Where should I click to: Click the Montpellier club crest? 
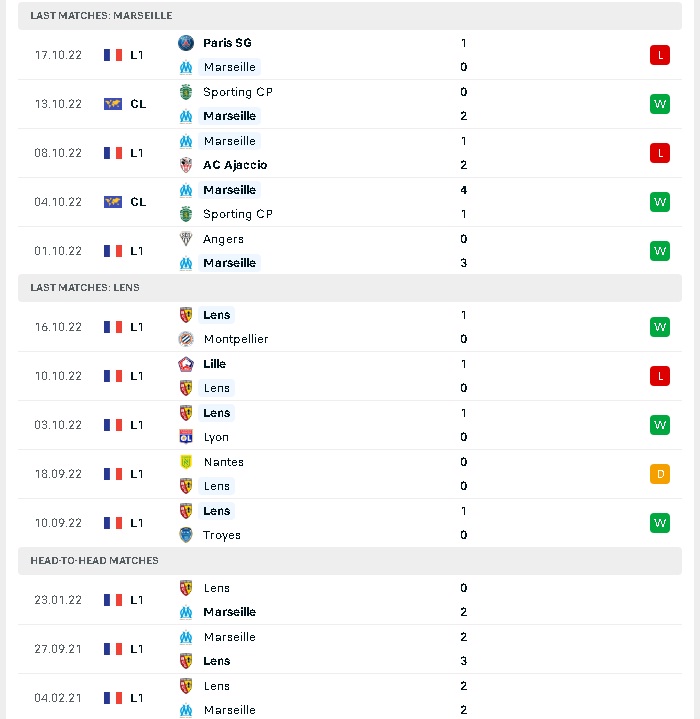point(186,339)
